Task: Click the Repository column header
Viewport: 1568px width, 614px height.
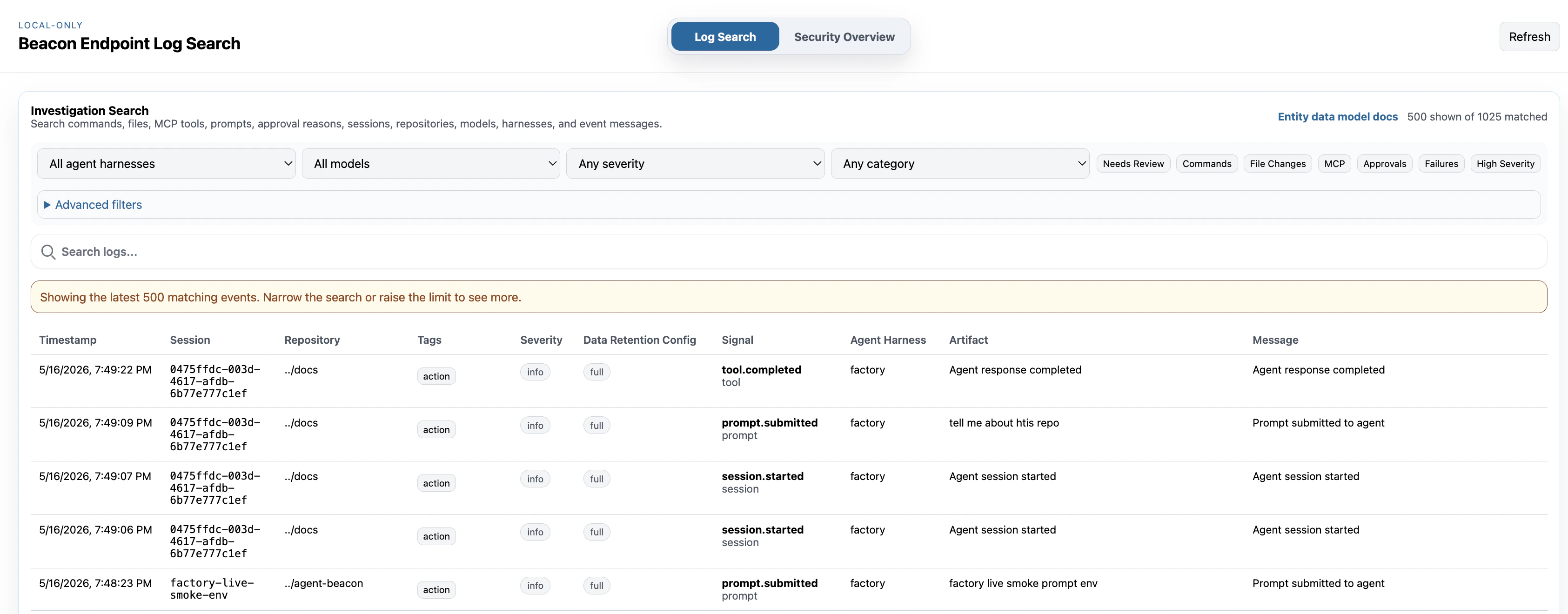Action: pos(312,340)
